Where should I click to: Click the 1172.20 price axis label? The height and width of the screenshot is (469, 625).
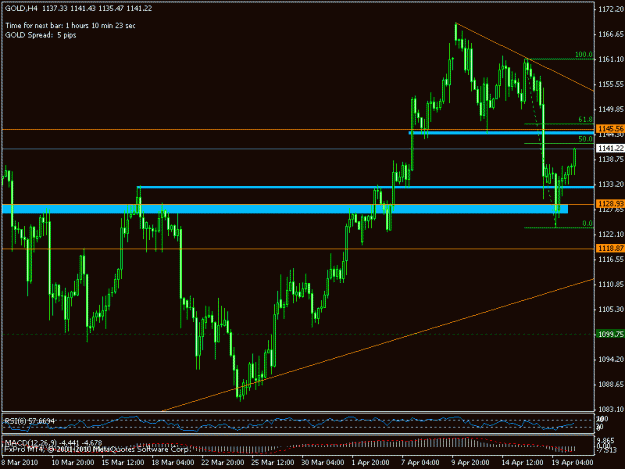pos(611,9)
